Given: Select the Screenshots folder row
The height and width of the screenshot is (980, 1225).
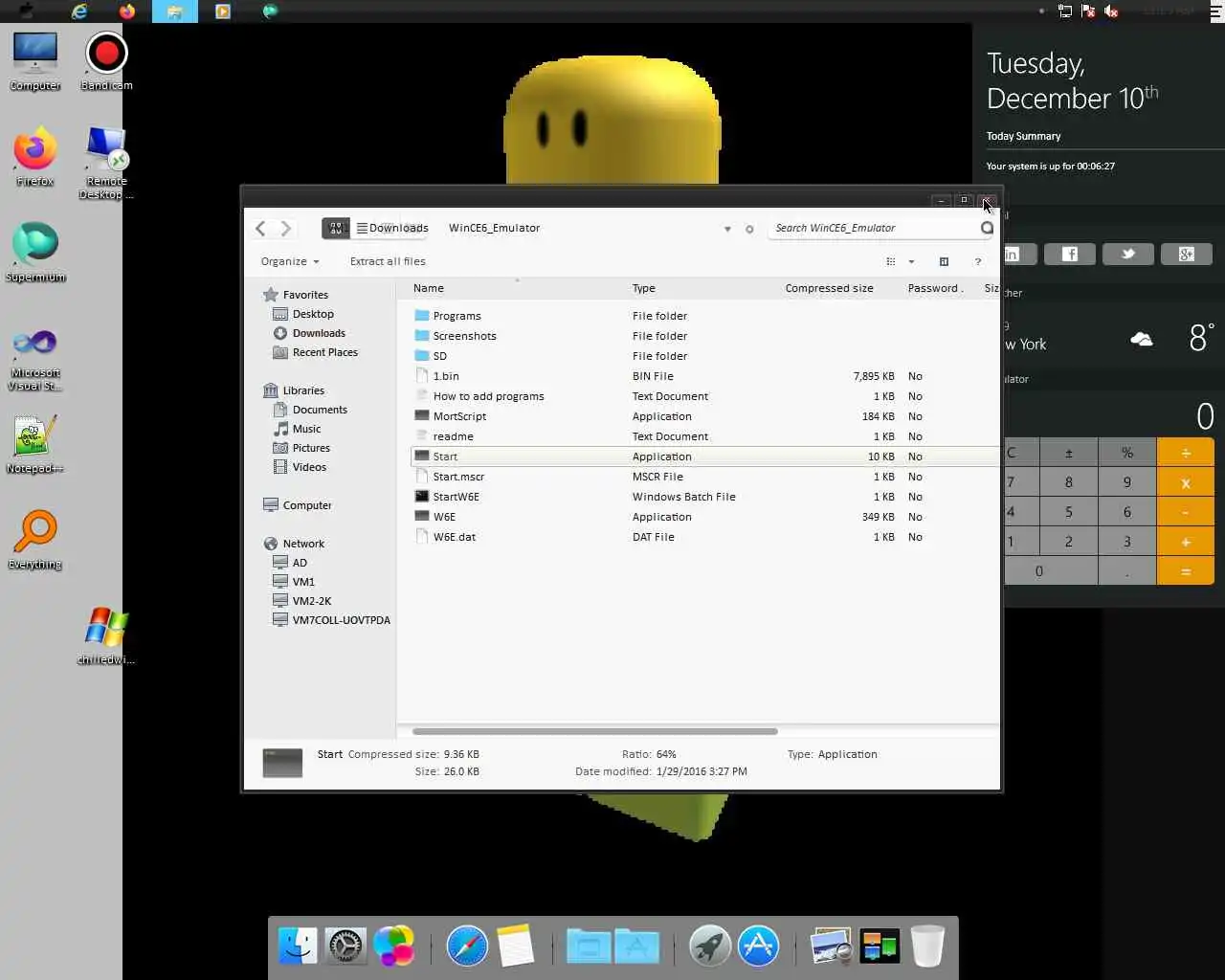Looking at the screenshot, I should pos(703,336).
